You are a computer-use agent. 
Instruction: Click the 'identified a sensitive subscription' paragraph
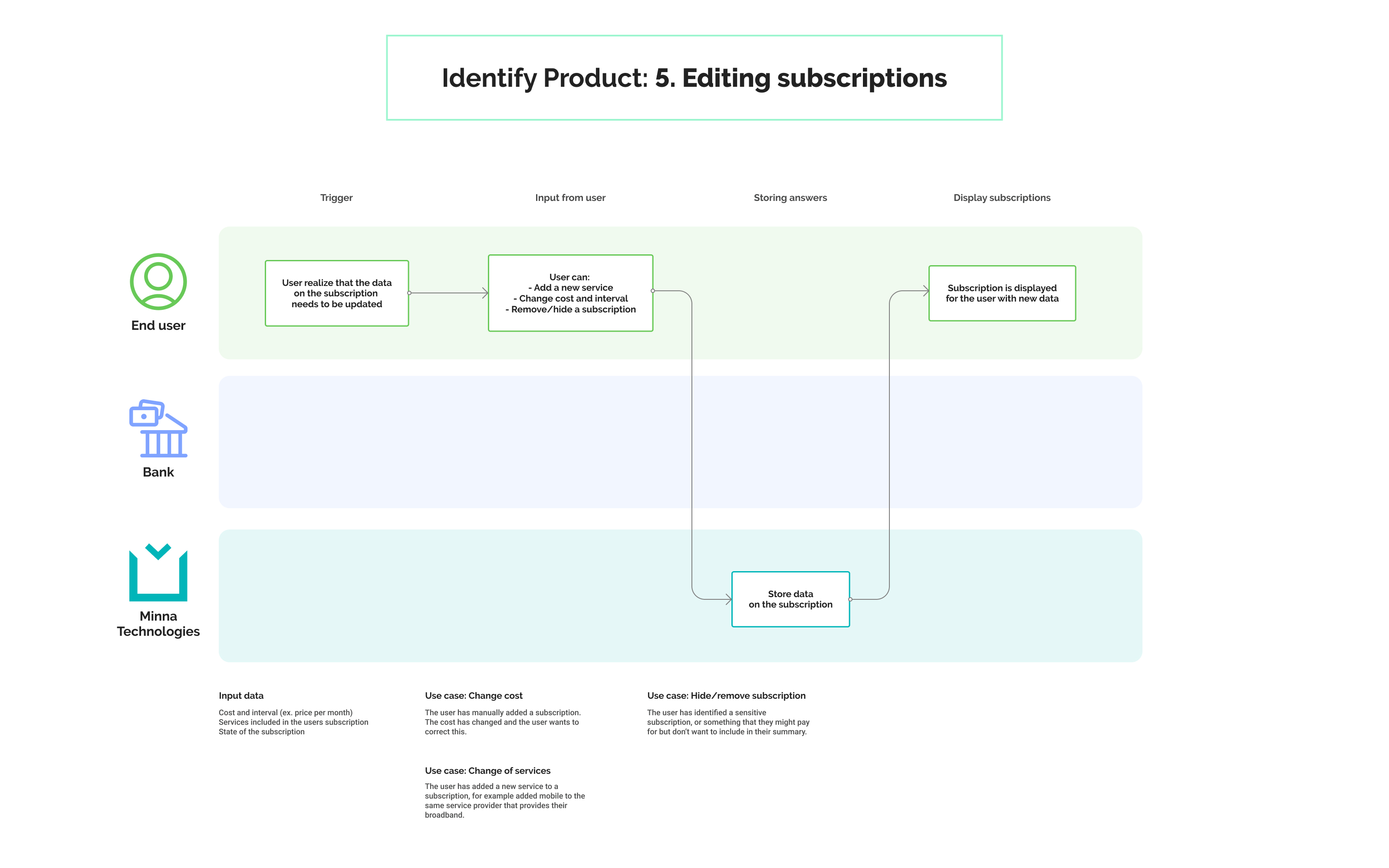coord(728,722)
